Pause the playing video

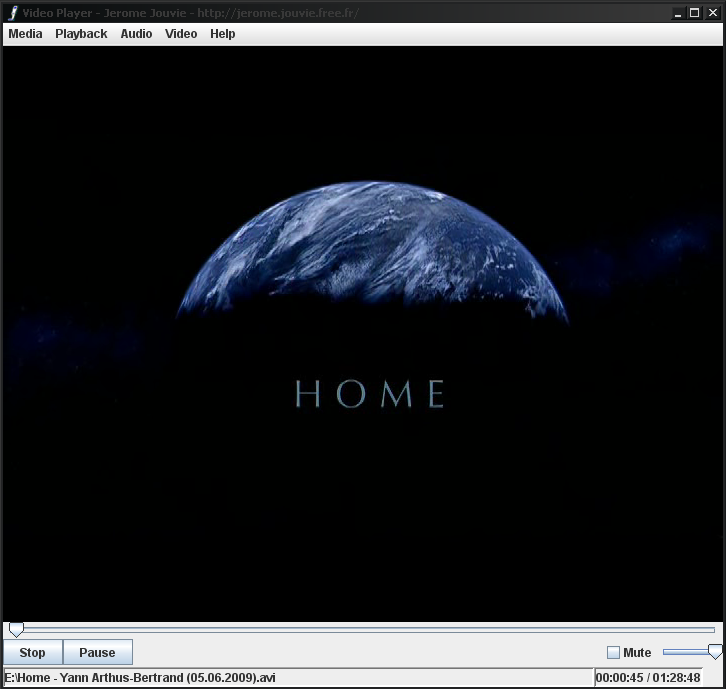click(97, 652)
